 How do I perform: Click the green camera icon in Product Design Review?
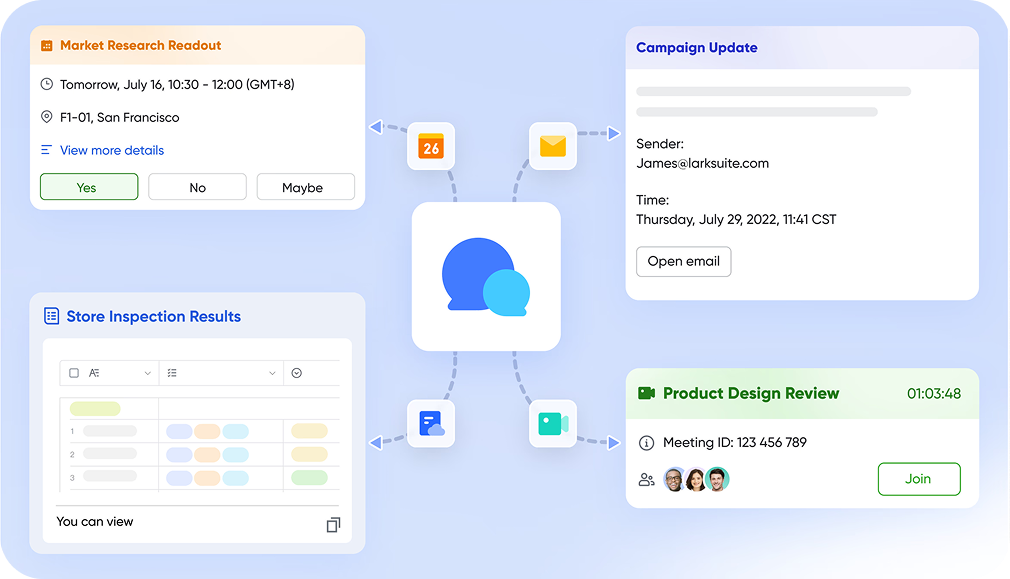[646, 393]
